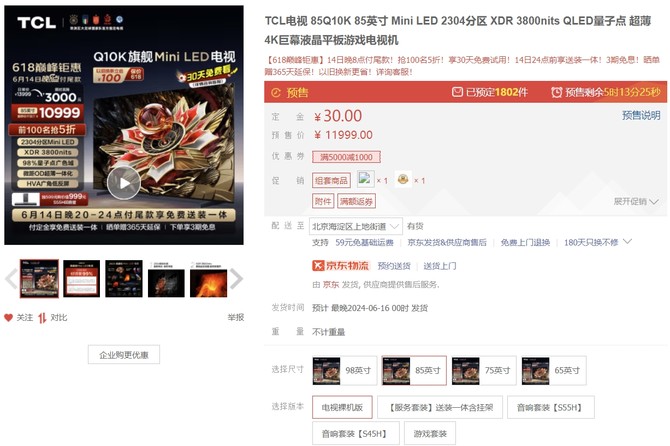Select the 电视裸机版 version
Viewport: 670px width, 446px height.
pos(342,408)
